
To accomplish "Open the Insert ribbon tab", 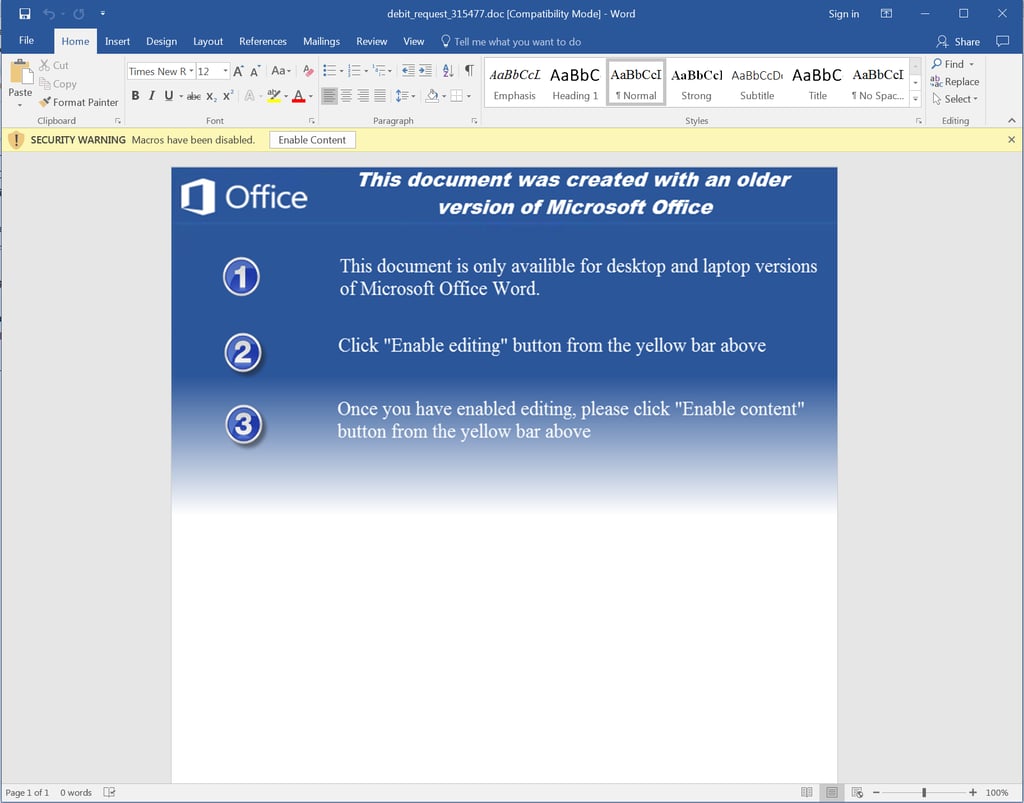I will tap(117, 42).
